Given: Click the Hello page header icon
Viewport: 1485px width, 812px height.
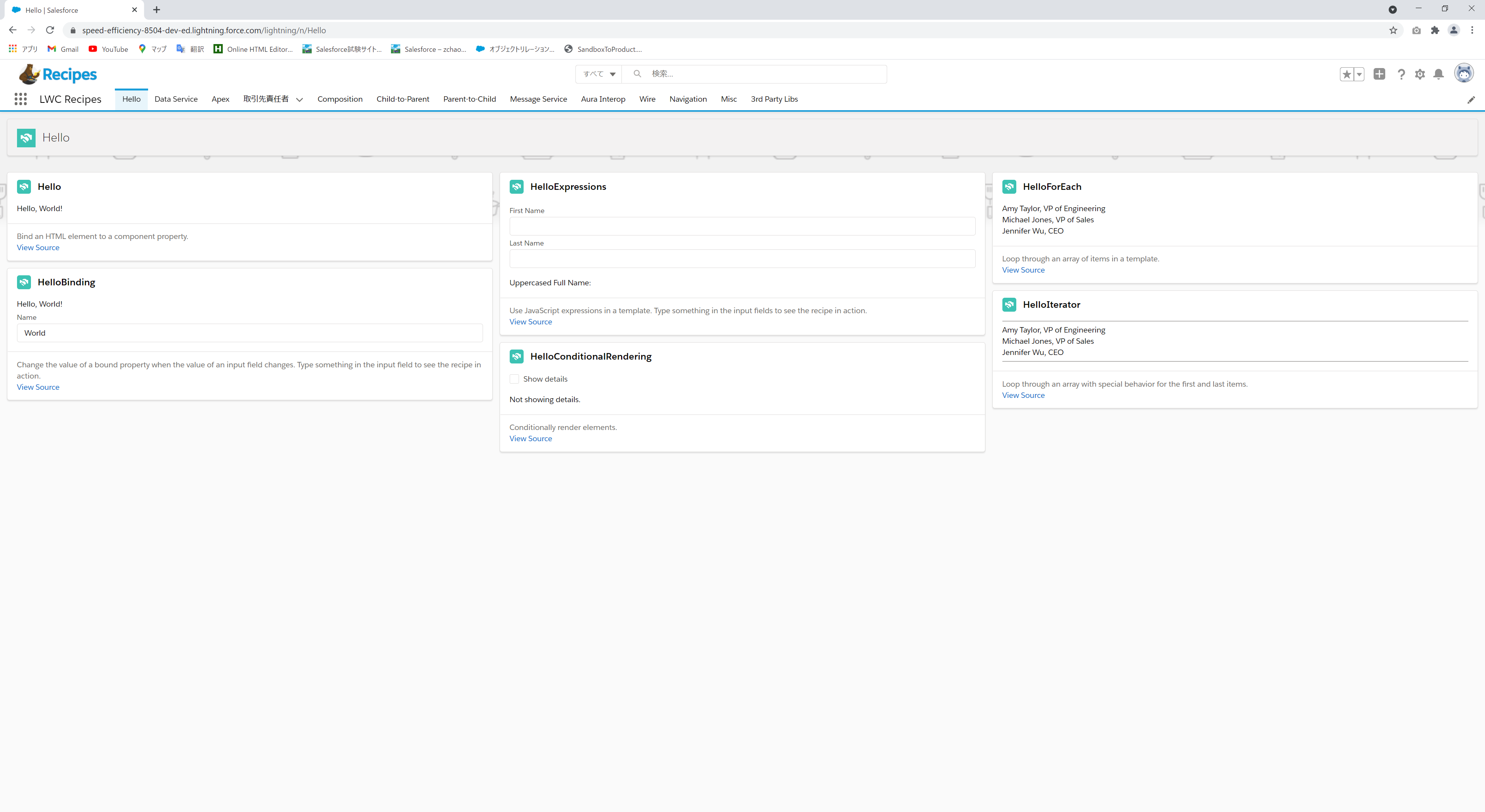Looking at the screenshot, I should click(26, 138).
